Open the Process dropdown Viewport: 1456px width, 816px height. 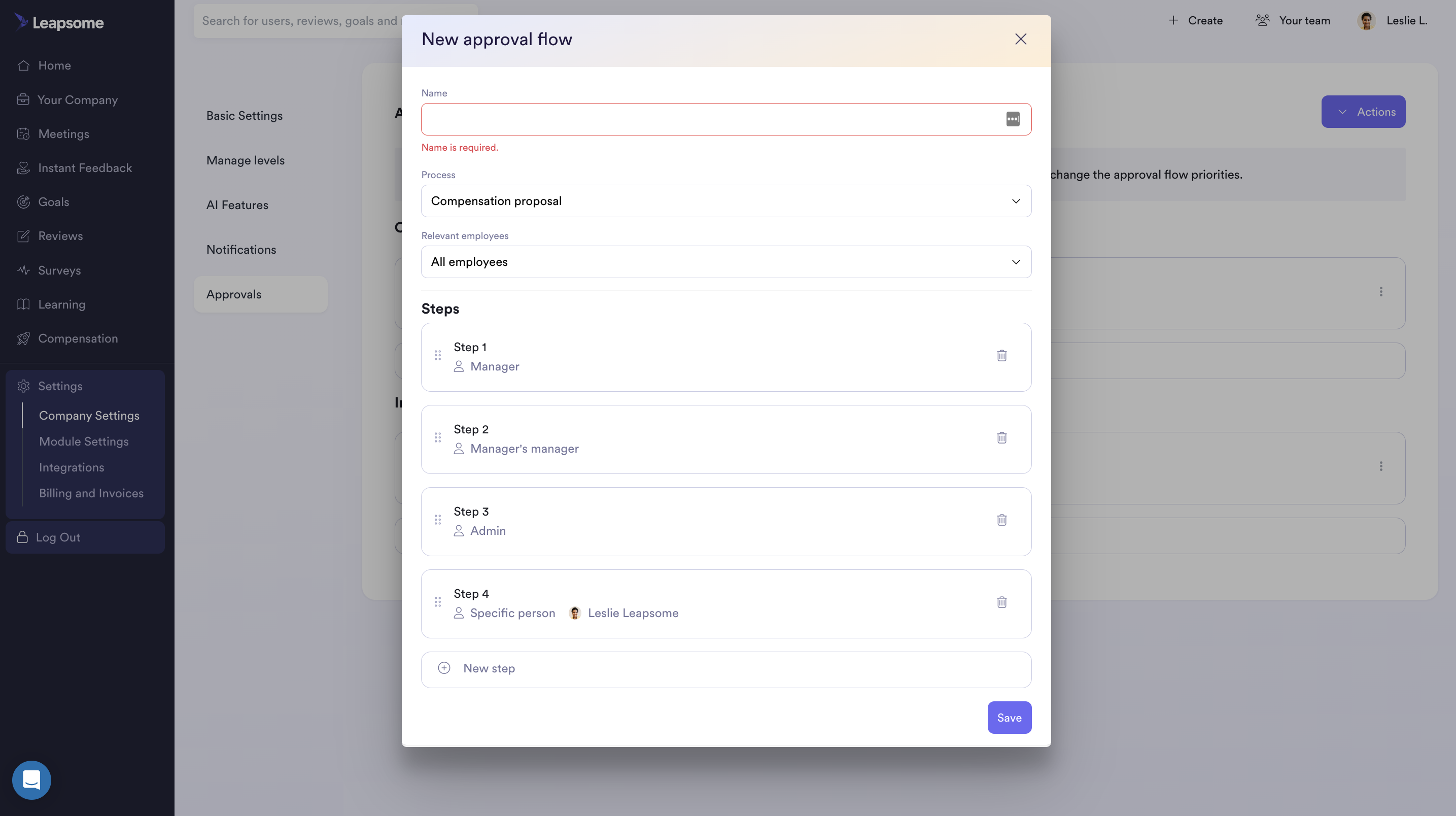click(x=726, y=201)
